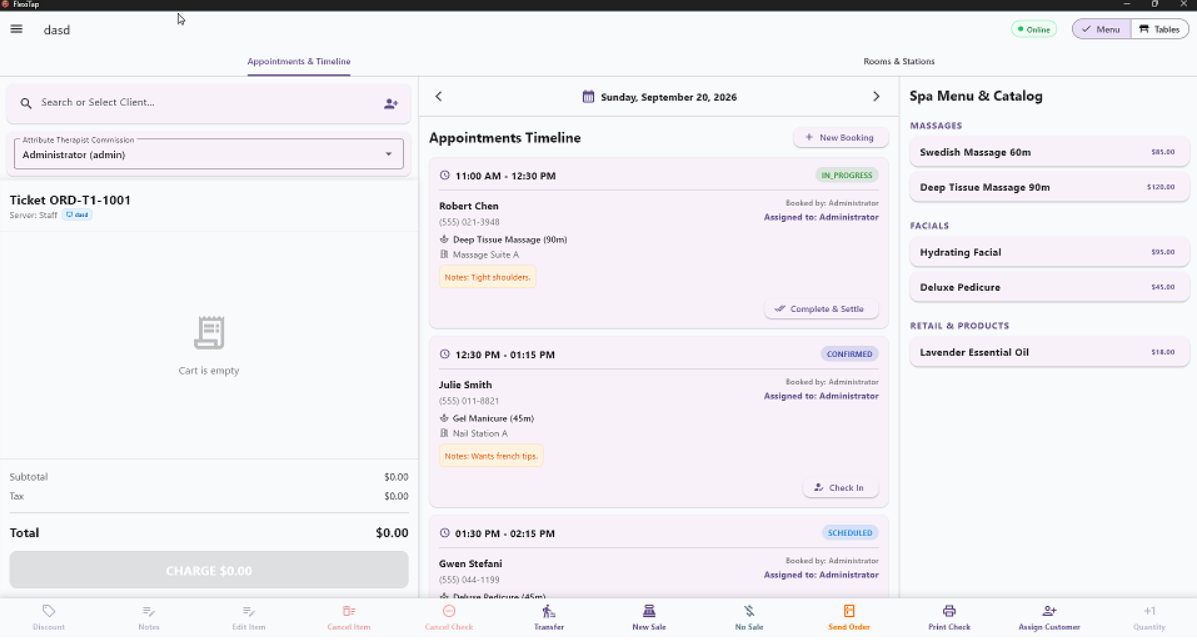Click the SCHEDULED status badge
Screen dimensions: 1197x640
850,533
